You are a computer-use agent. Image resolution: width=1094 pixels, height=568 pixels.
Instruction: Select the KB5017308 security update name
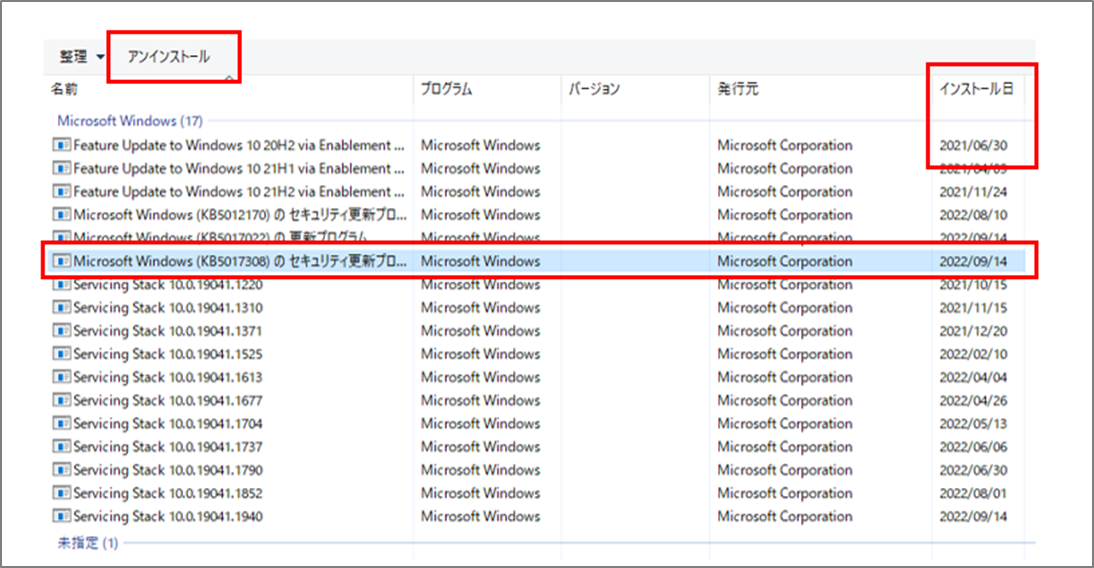(x=240, y=261)
